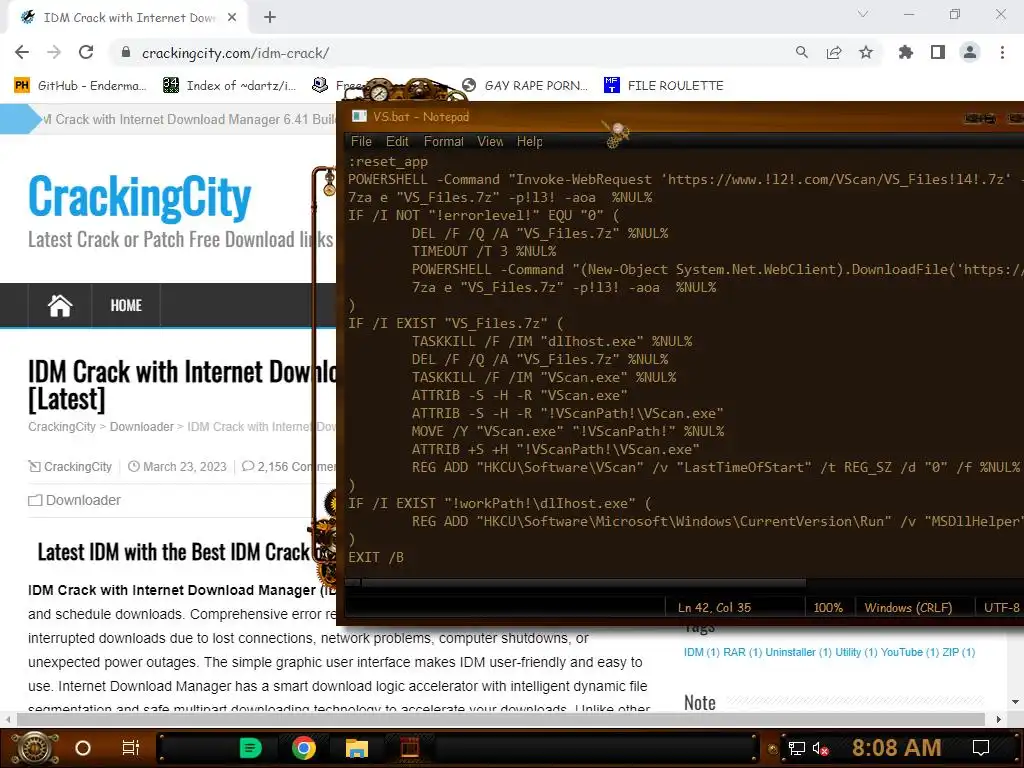The width and height of the screenshot is (1024, 768).
Task: Select the Utility (1) tag
Action: [x=854, y=652]
